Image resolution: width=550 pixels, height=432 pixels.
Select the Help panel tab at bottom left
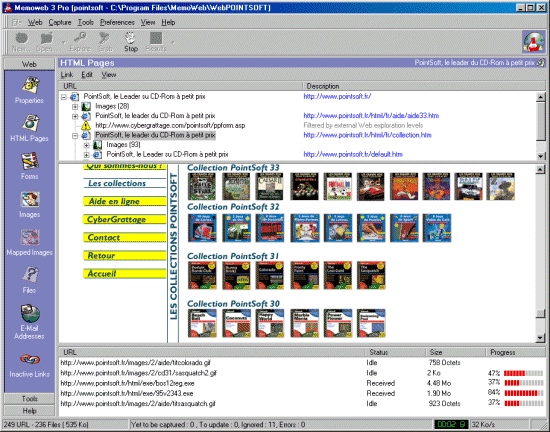click(29, 411)
